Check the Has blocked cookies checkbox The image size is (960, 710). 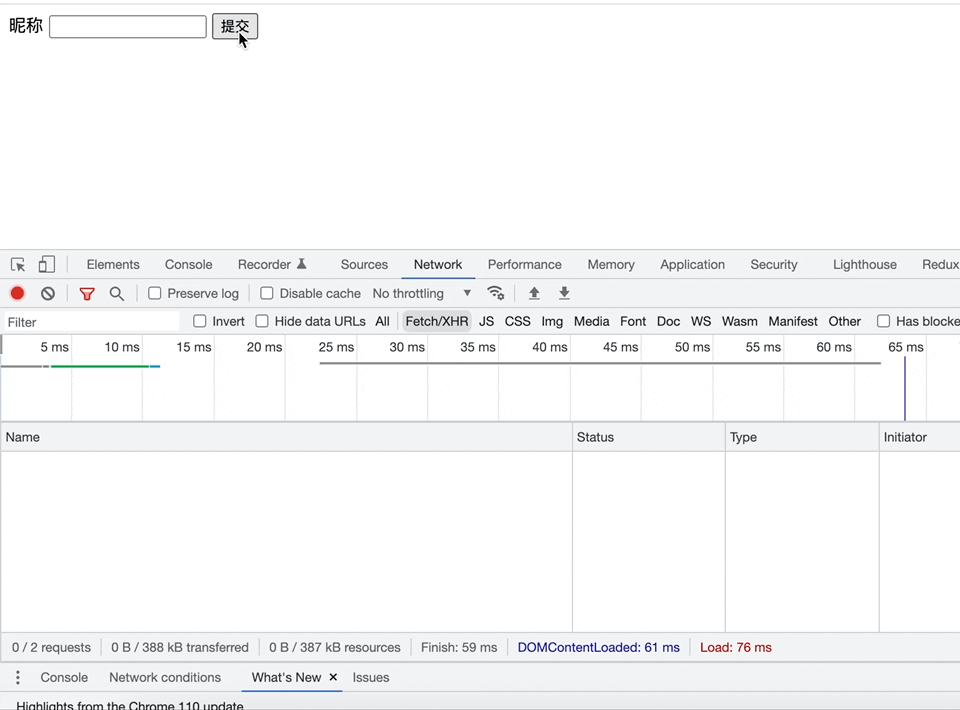point(883,321)
